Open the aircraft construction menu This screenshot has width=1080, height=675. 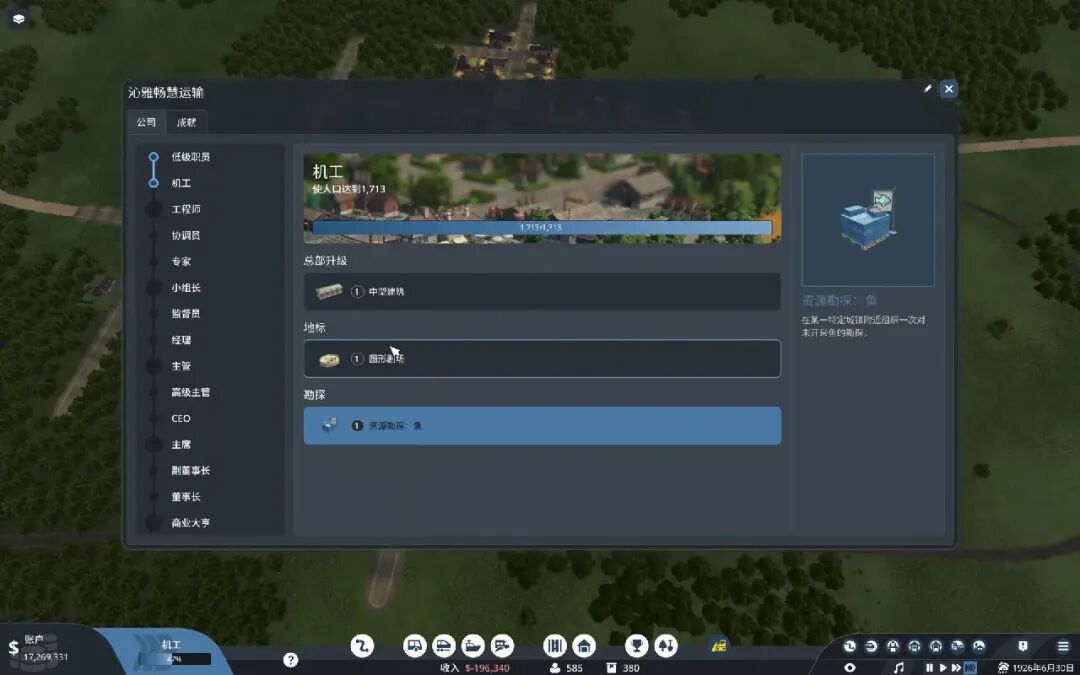coord(502,645)
